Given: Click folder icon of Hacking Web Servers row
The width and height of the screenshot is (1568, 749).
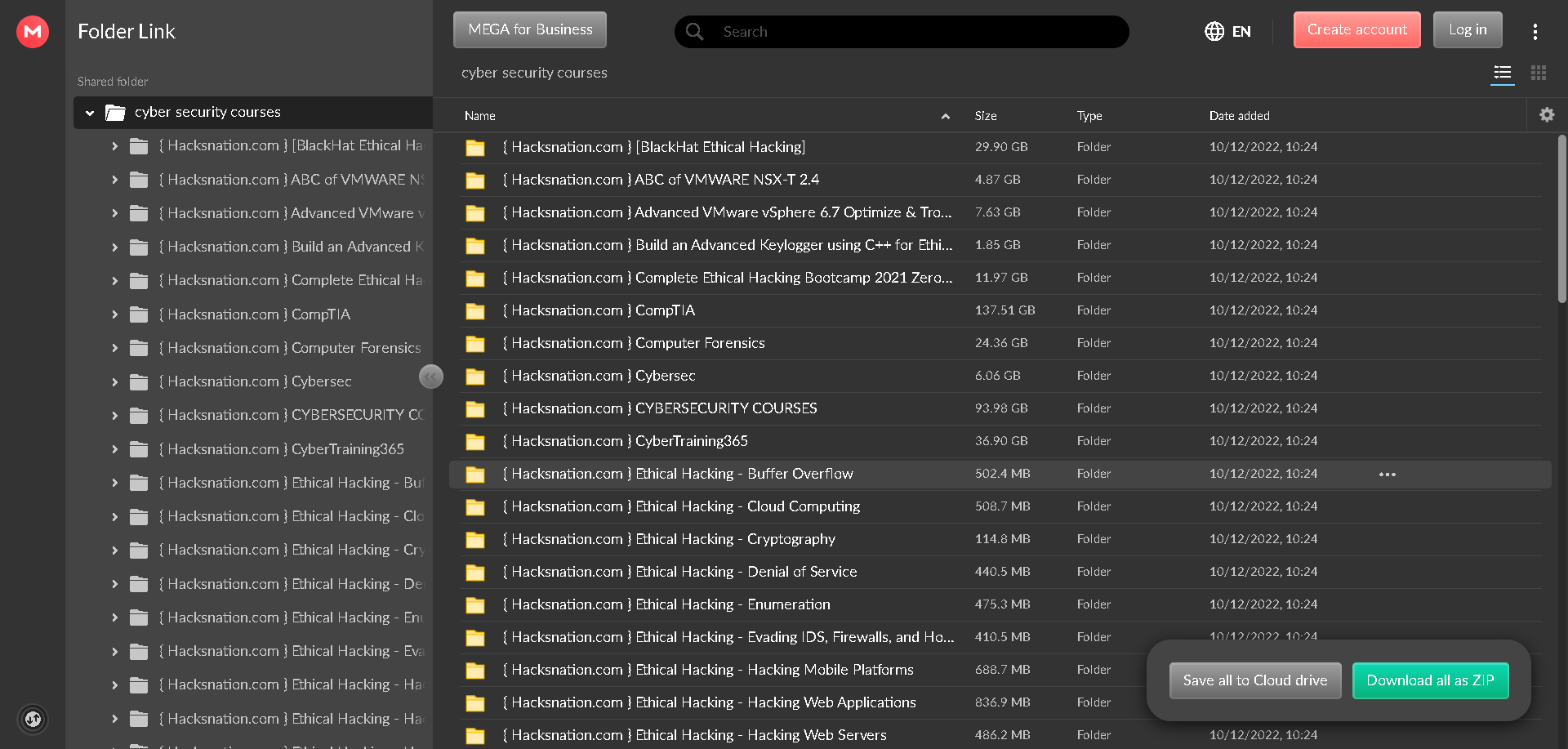Looking at the screenshot, I should click(x=475, y=736).
